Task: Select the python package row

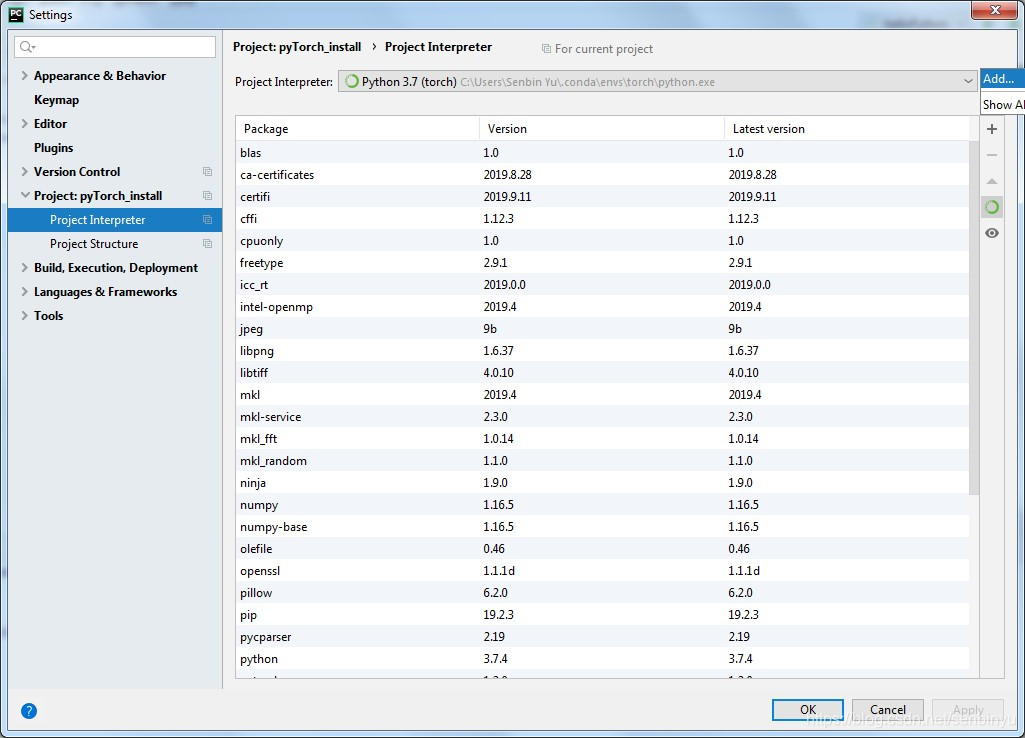Action: coord(602,659)
